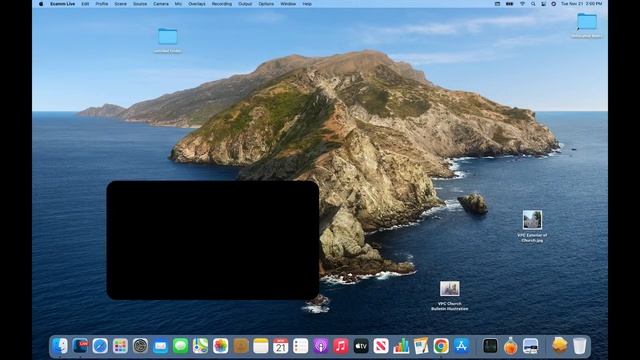640x360 pixels.
Task: Click the battery status icon
Action: (509, 4)
